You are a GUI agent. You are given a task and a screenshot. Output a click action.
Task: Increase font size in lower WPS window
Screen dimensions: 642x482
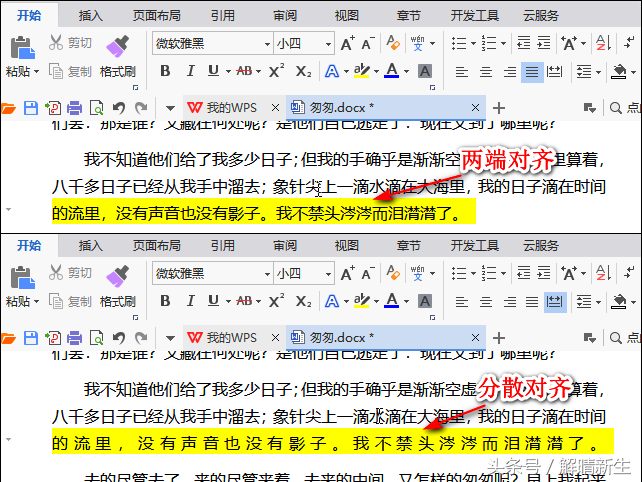click(348, 273)
